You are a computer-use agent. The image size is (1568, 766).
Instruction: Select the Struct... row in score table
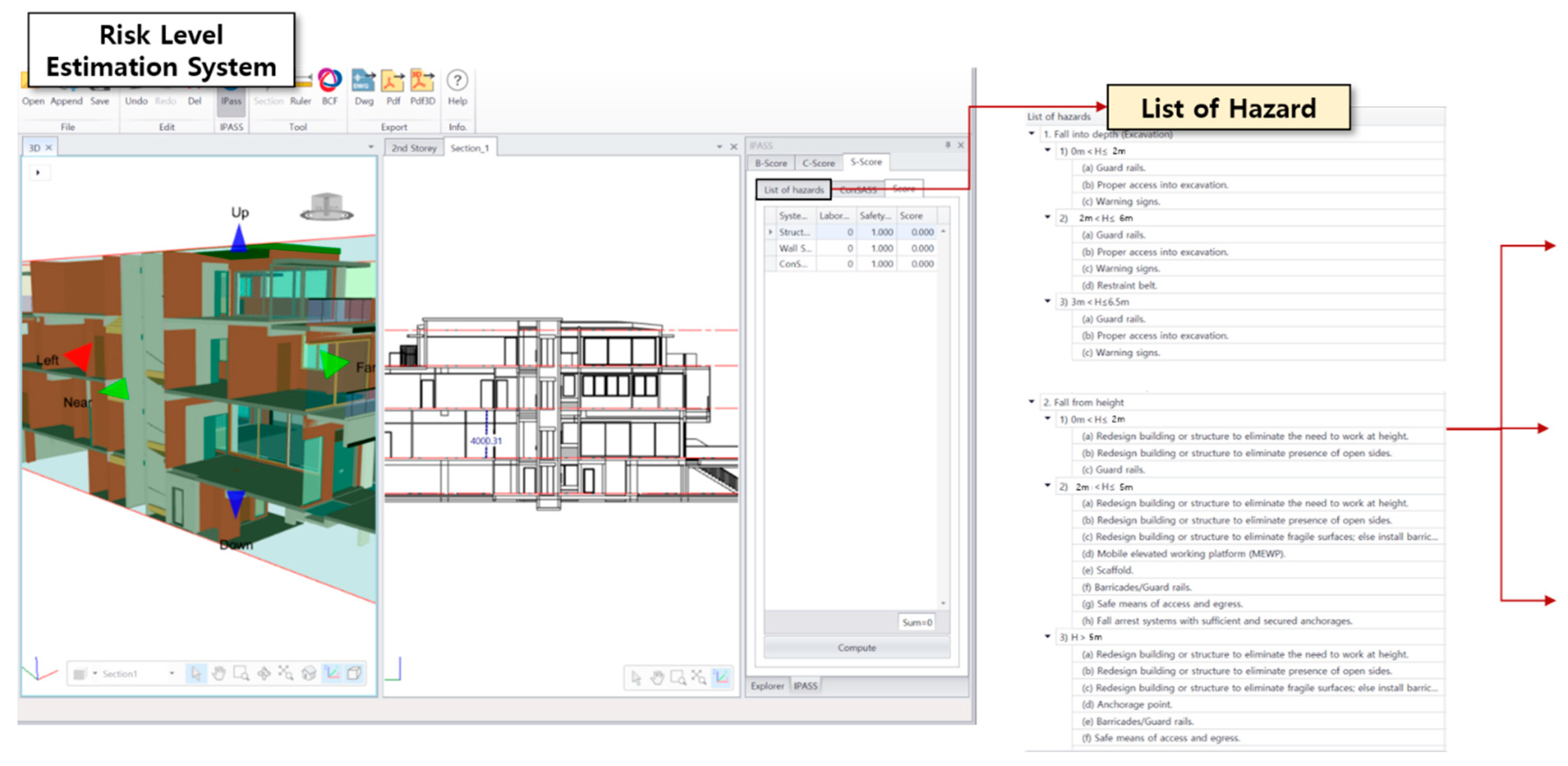[794, 232]
